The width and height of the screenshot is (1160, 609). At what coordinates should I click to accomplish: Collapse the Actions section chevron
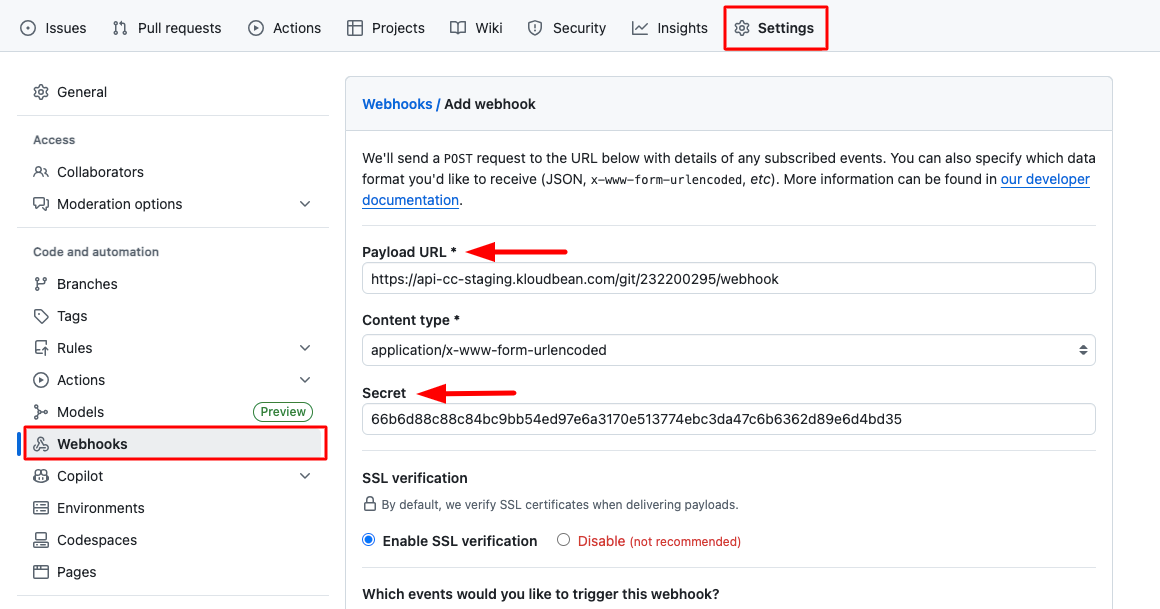point(305,380)
